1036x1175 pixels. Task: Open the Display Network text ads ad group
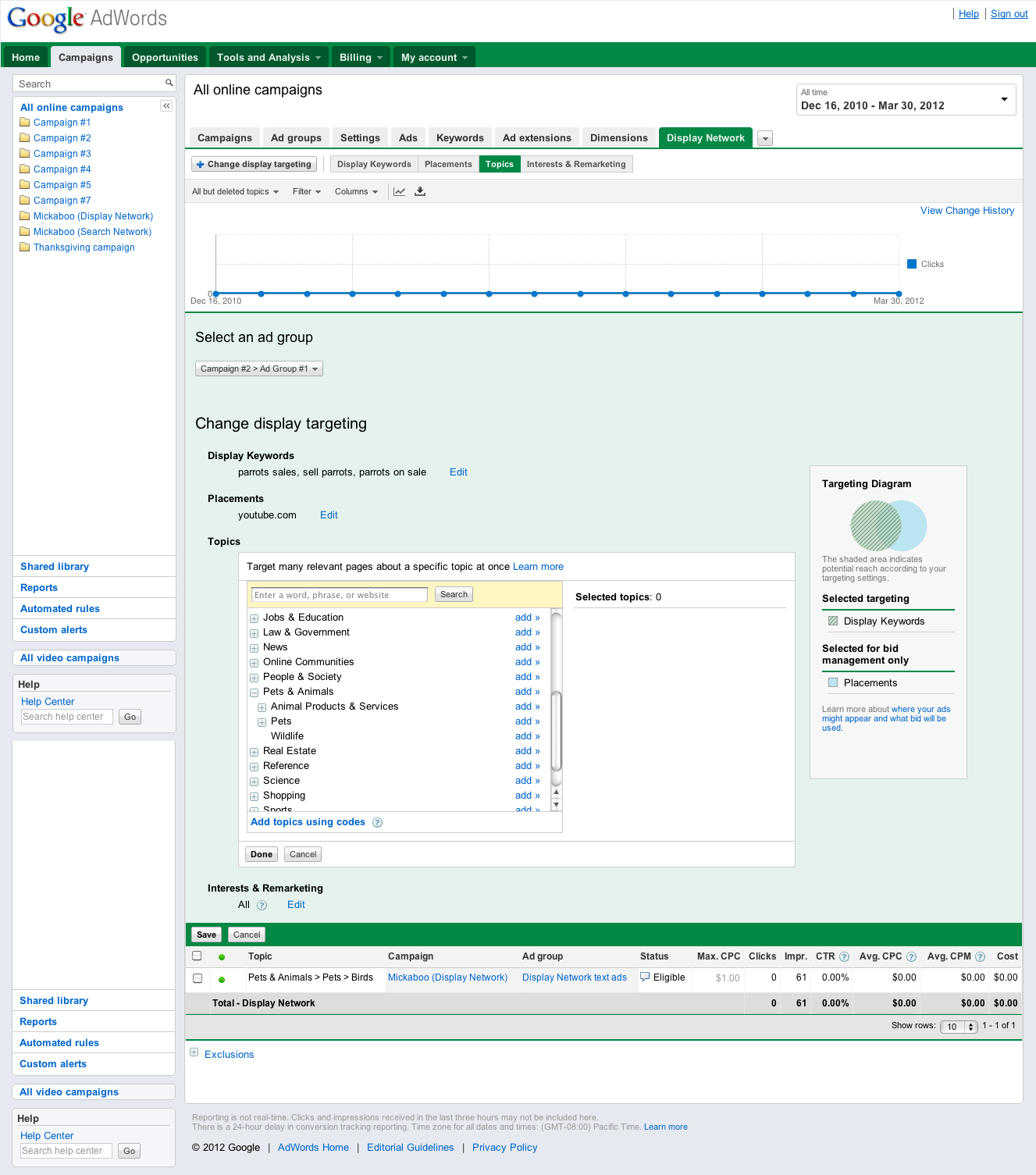[575, 977]
